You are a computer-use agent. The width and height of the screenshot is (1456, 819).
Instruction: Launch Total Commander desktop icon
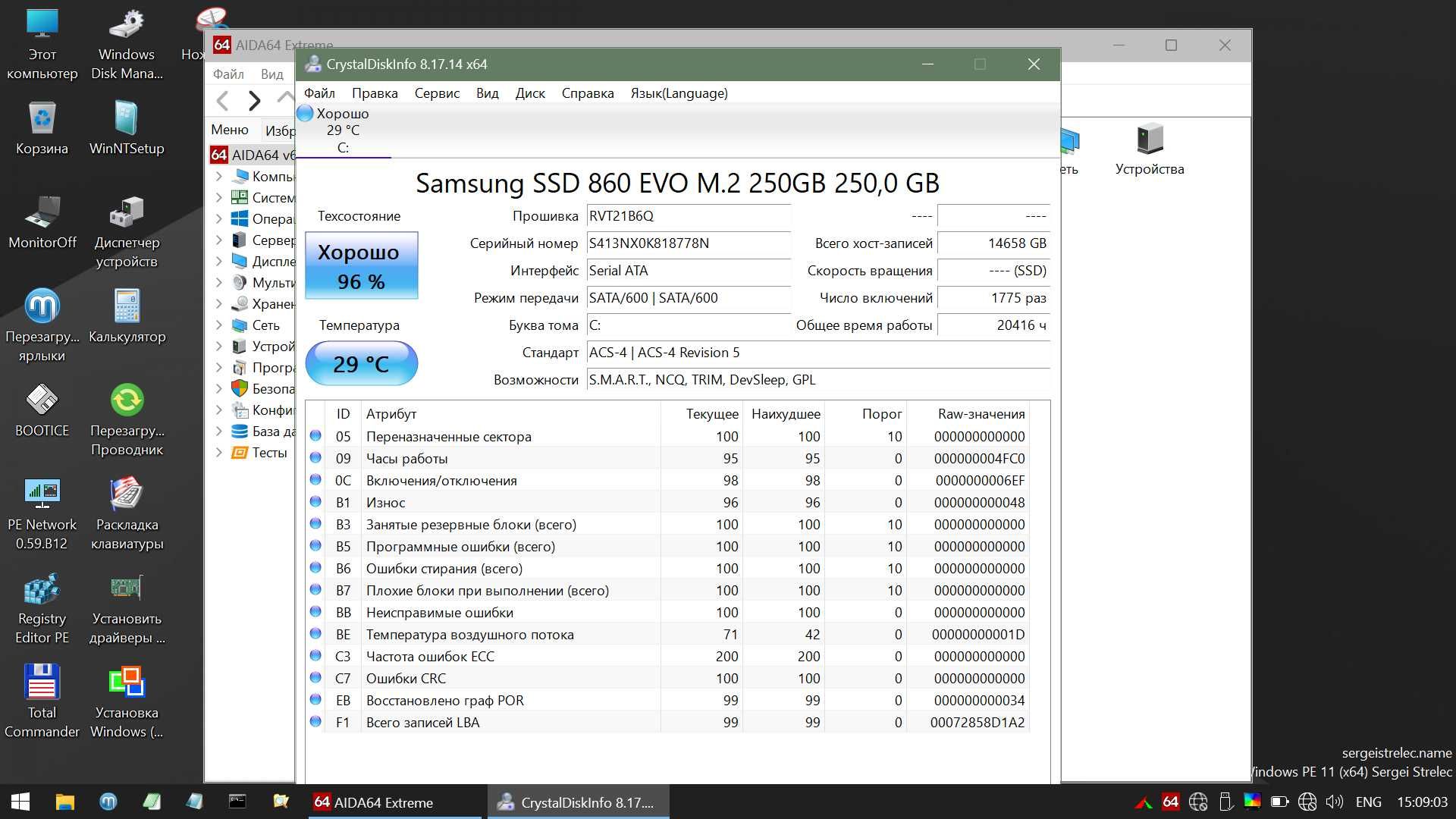pyautogui.click(x=42, y=701)
